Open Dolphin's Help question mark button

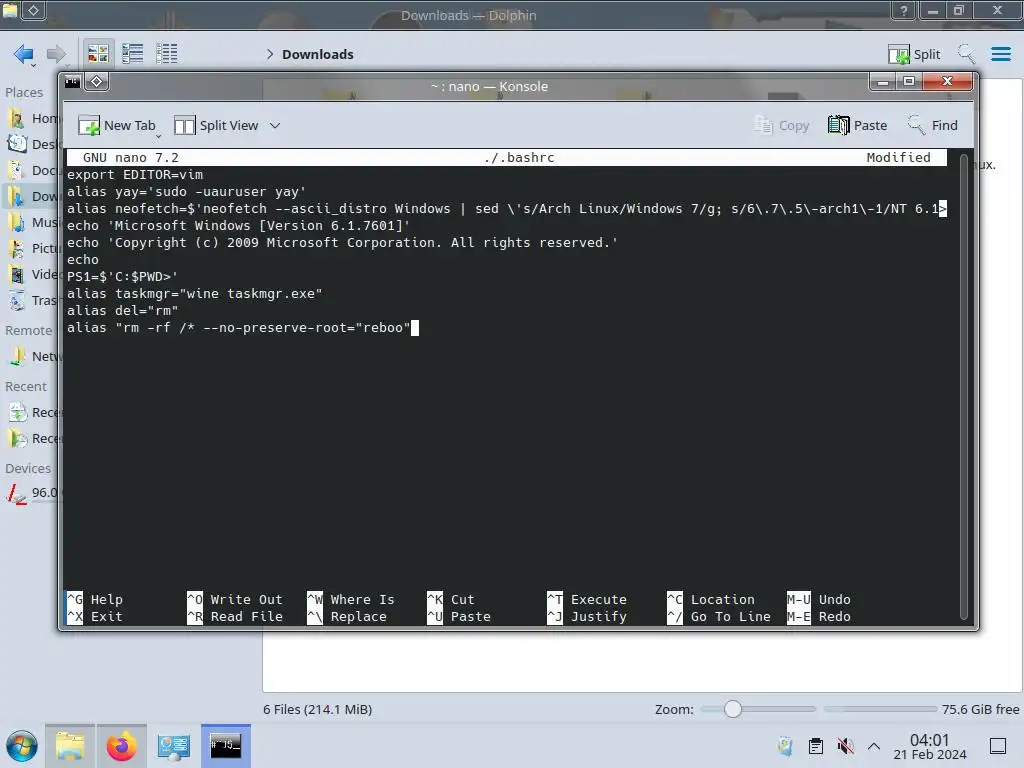click(904, 10)
